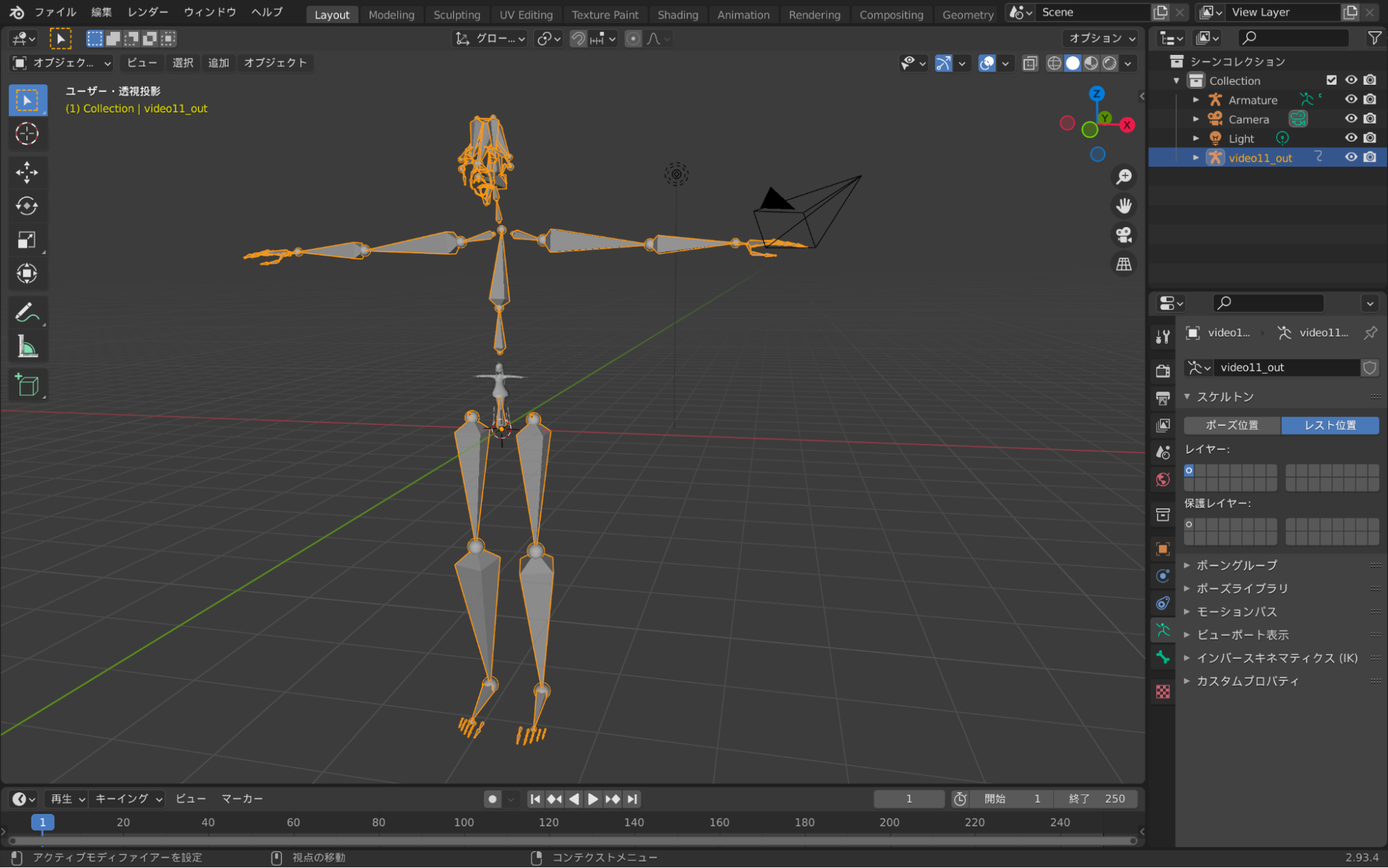Switch to the Animation workspace tab

tap(743, 15)
